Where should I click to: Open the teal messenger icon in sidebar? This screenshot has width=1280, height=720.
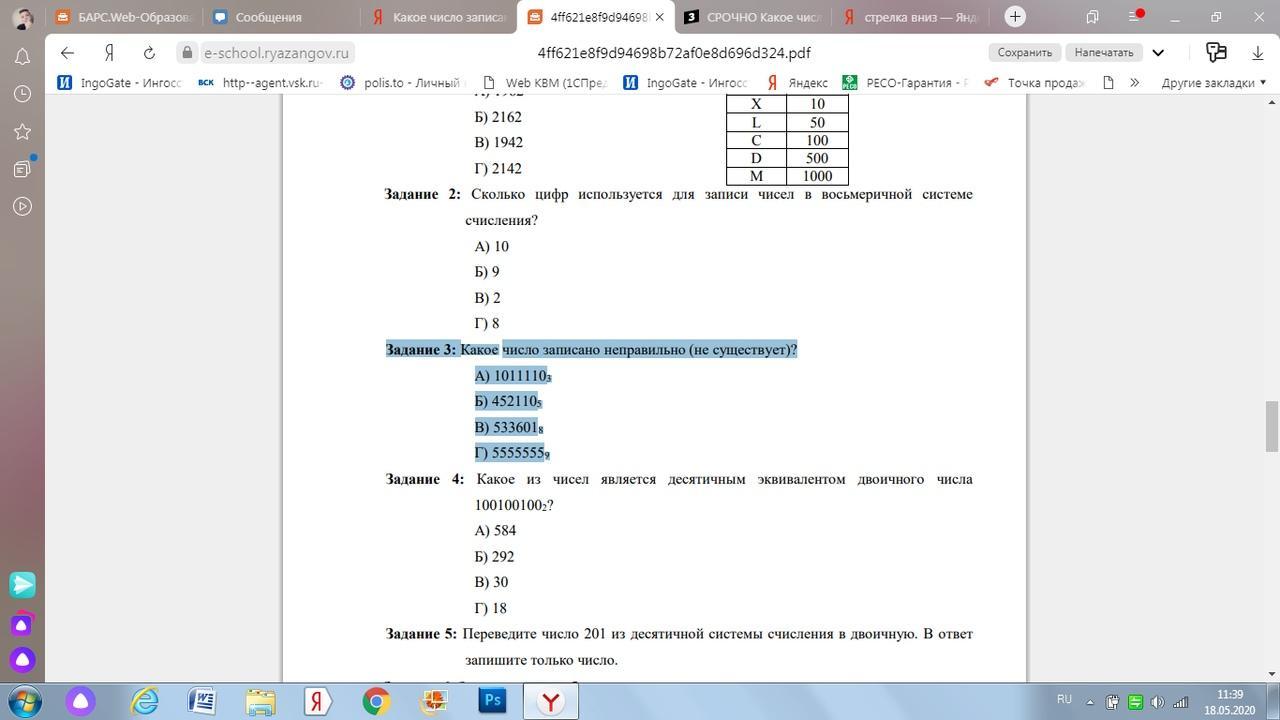pyautogui.click(x=23, y=584)
